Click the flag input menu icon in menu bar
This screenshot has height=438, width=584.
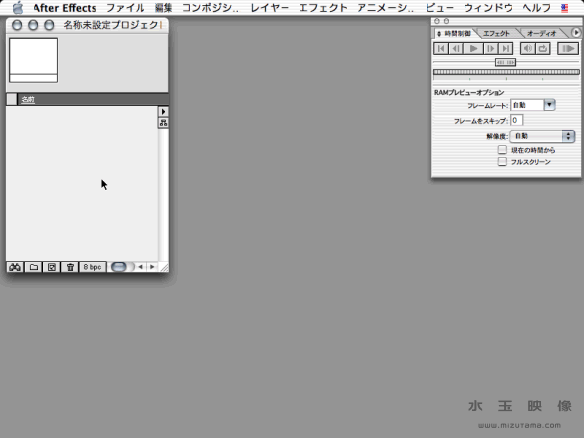point(565,8)
